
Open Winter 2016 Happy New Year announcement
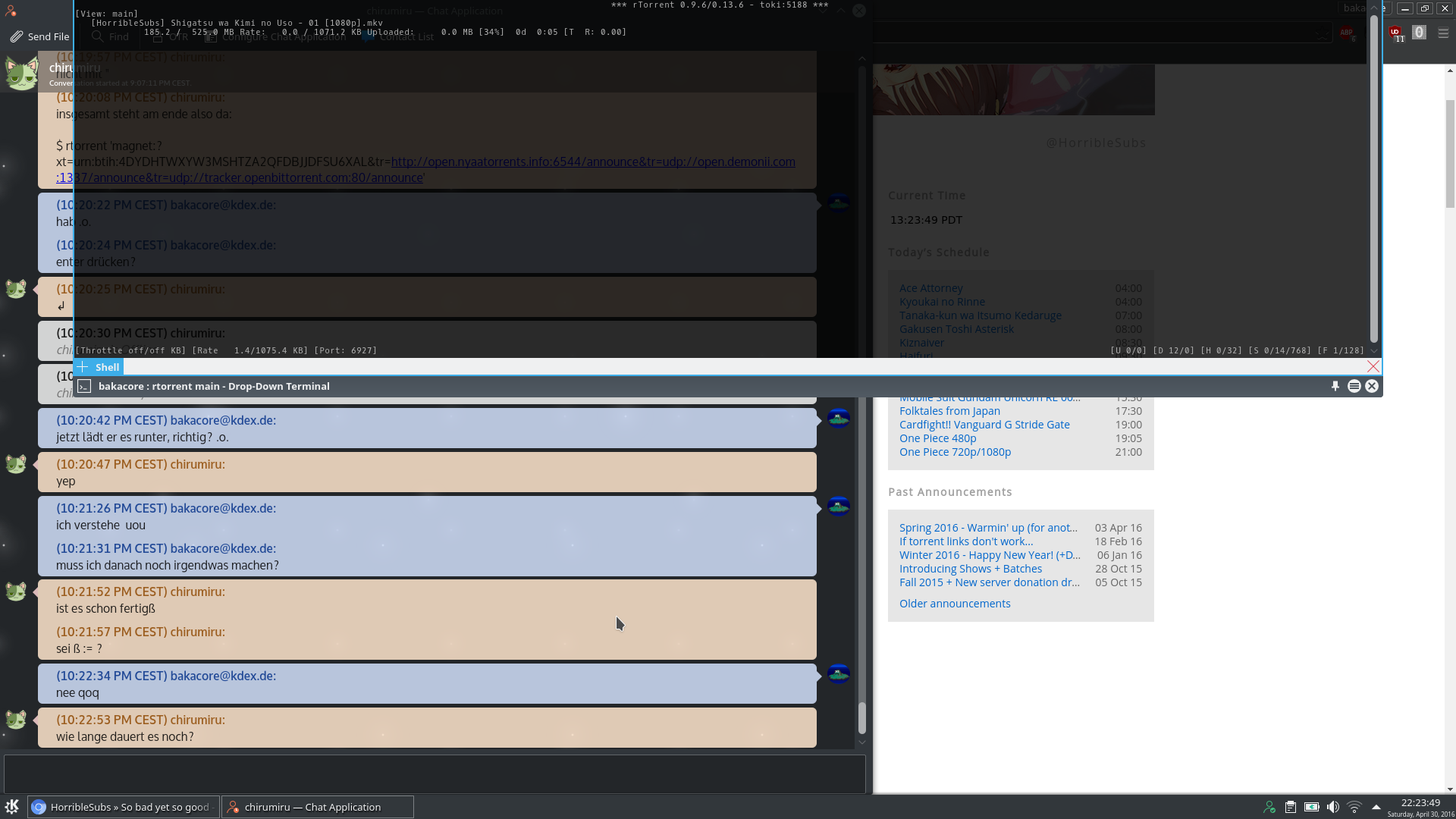click(990, 555)
